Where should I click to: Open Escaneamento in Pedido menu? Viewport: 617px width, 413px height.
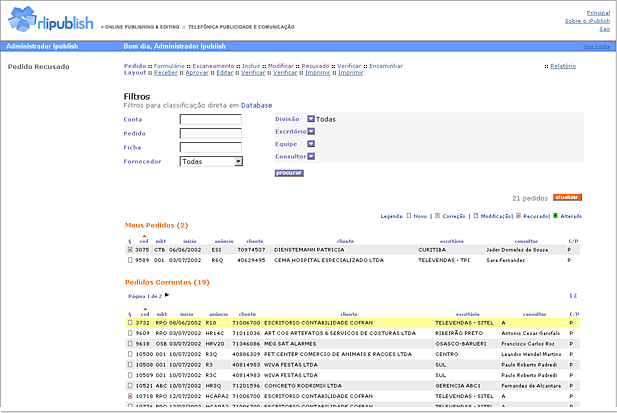click(213, 66)
